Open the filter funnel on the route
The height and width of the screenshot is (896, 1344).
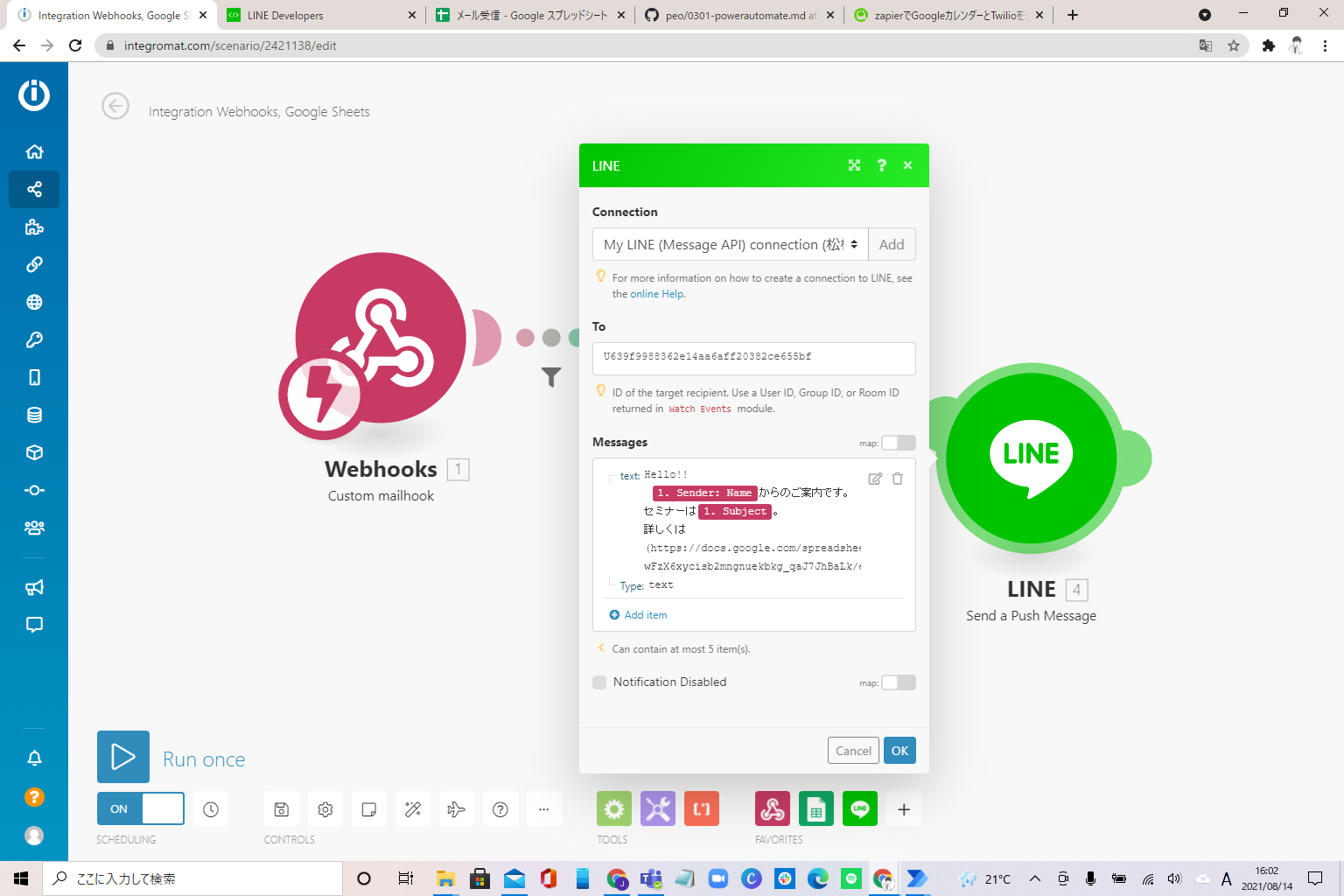pyautogui.click(x=551, y=377)
